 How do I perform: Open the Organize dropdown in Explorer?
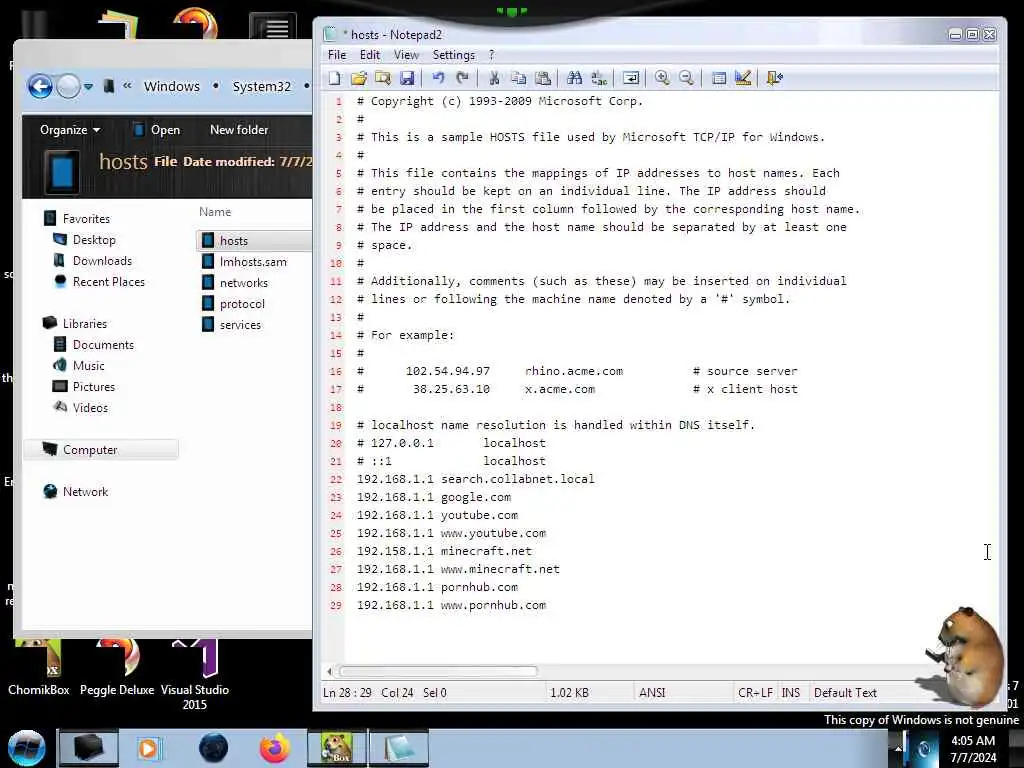tap(70, 130)
